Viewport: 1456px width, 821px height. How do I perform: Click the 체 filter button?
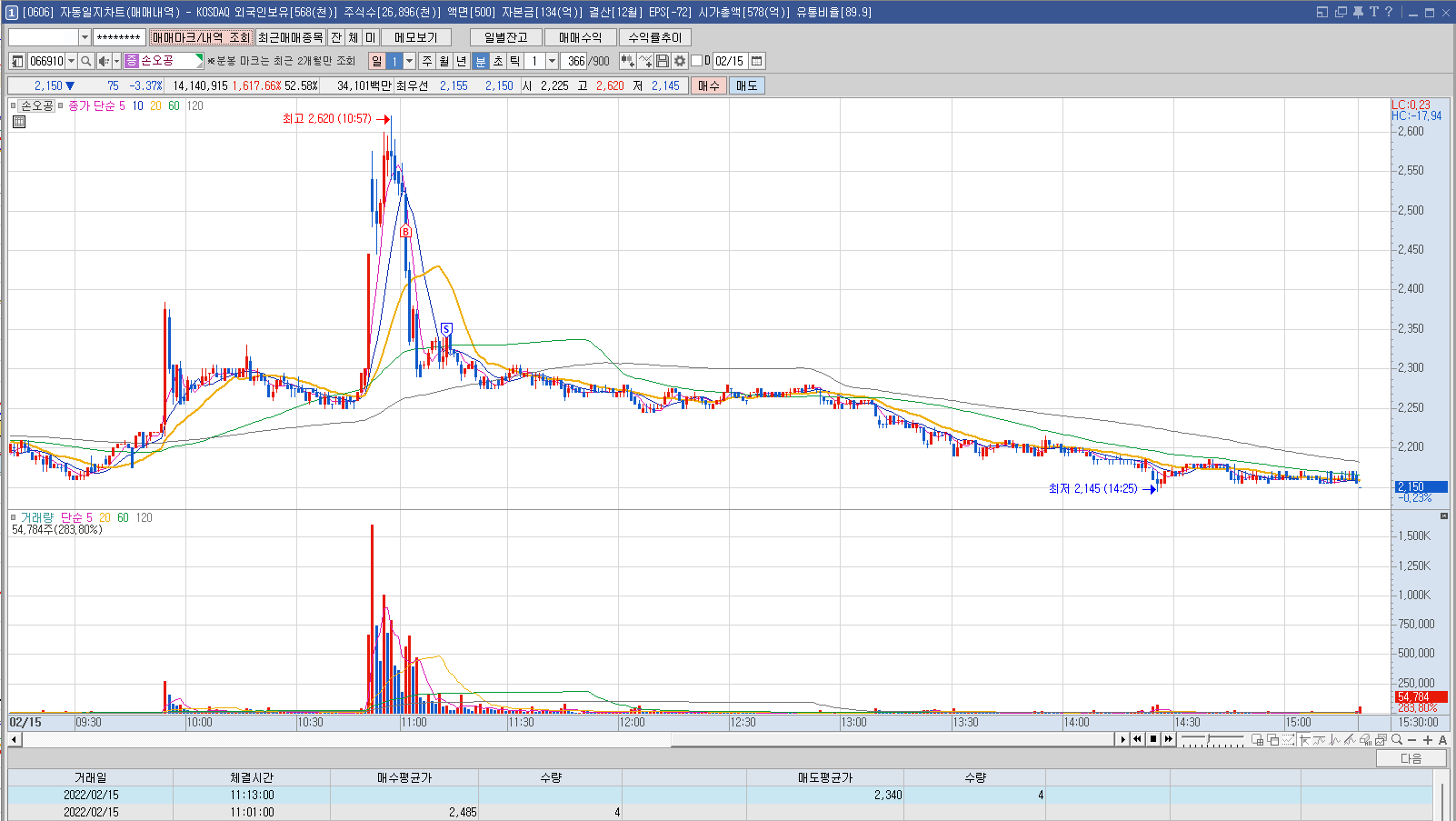(x=354, y=37)
